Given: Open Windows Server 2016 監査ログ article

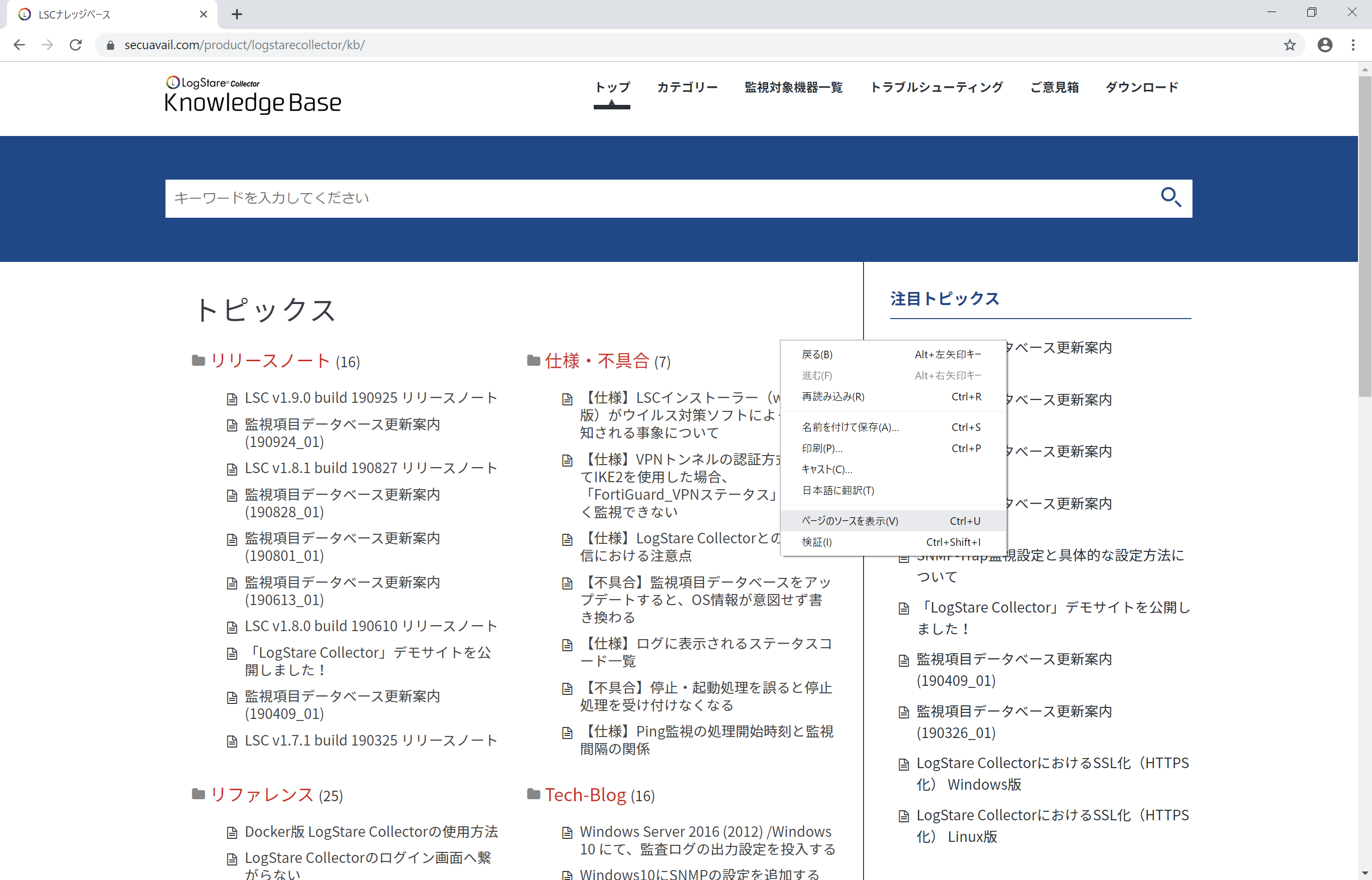Looking at the screenshot, I should 707,840.
